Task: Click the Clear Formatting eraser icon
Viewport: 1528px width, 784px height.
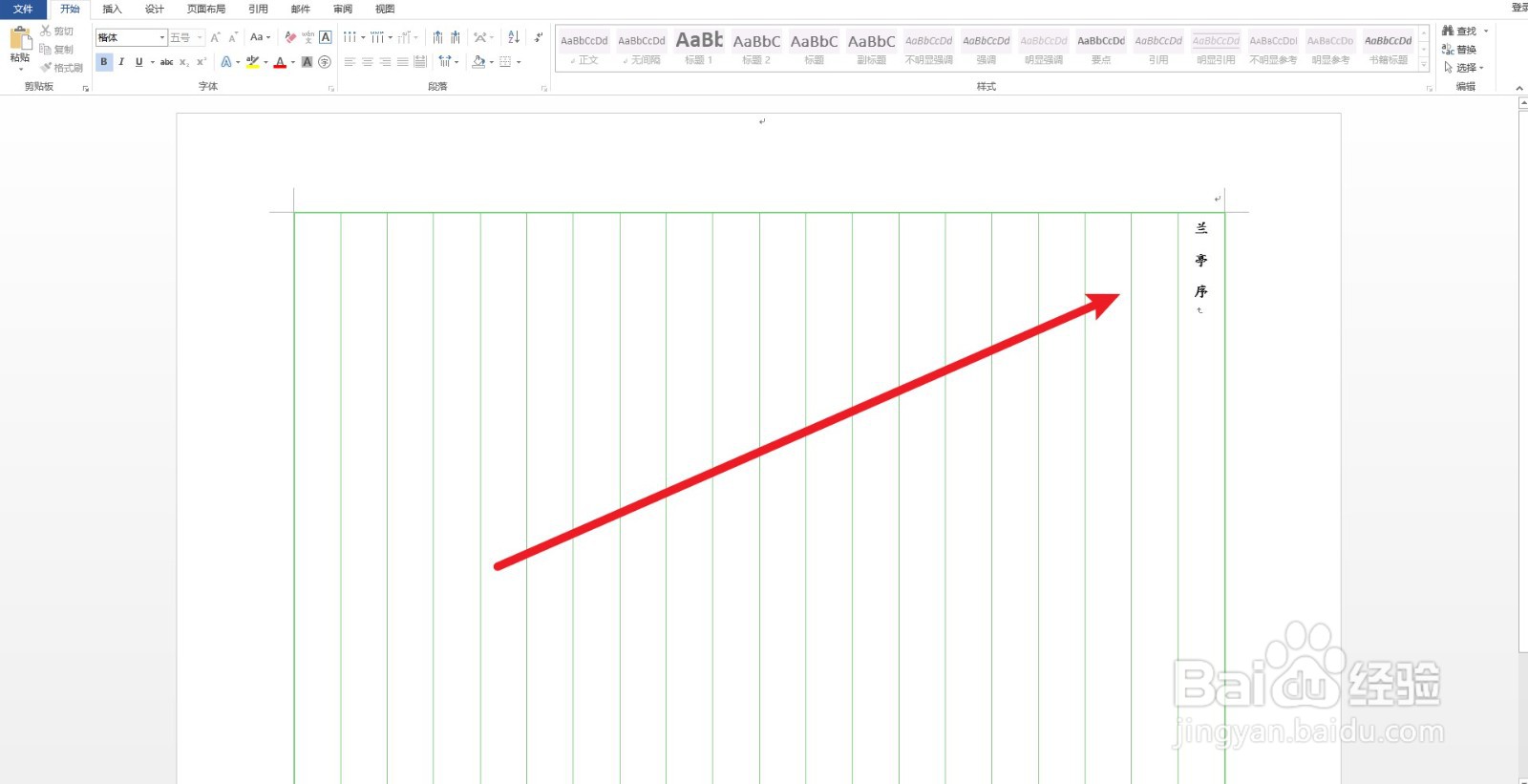Action: [290, 37]
